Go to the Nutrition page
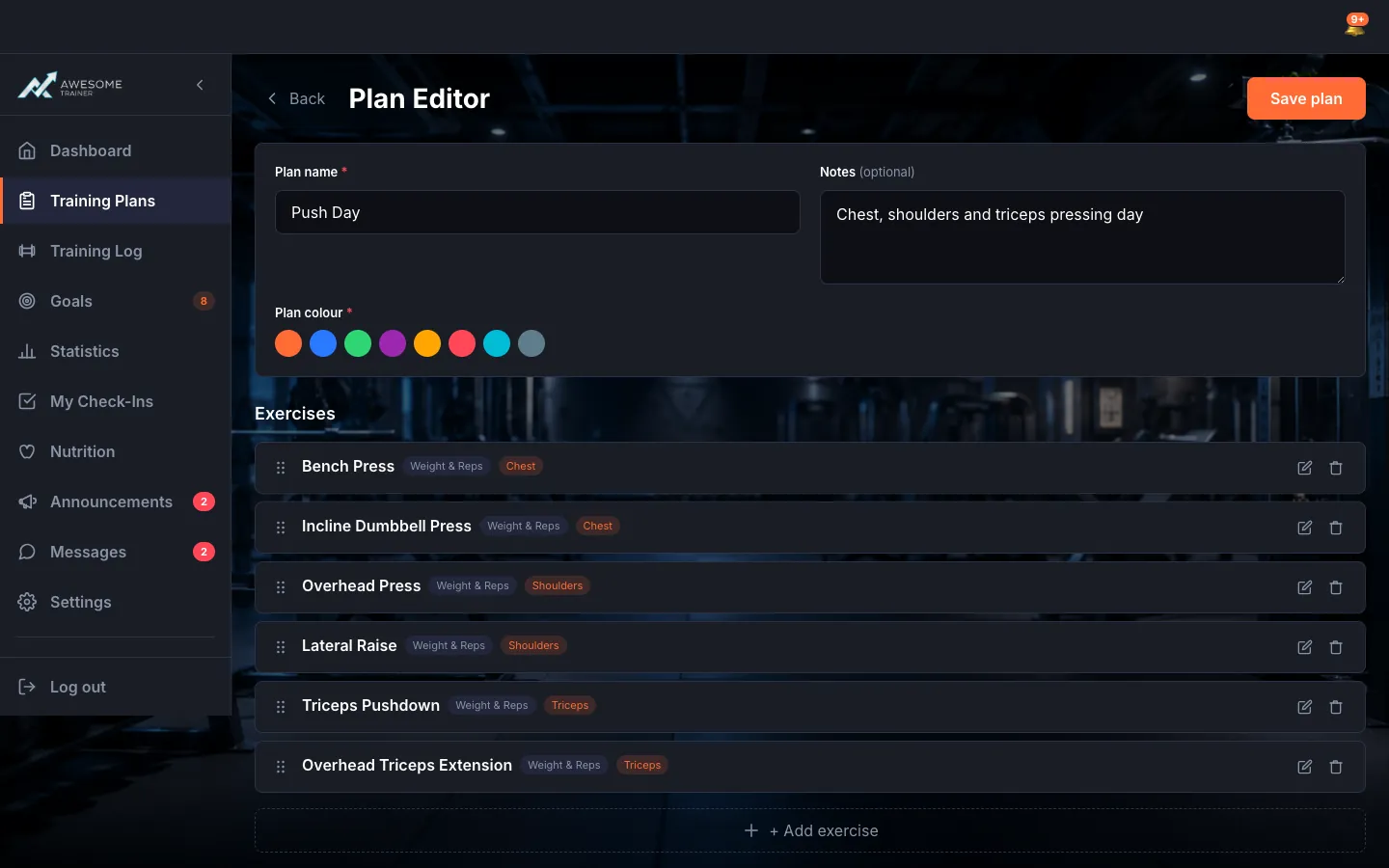Screen dimensions: 1389x868 (x=116, y=451)
